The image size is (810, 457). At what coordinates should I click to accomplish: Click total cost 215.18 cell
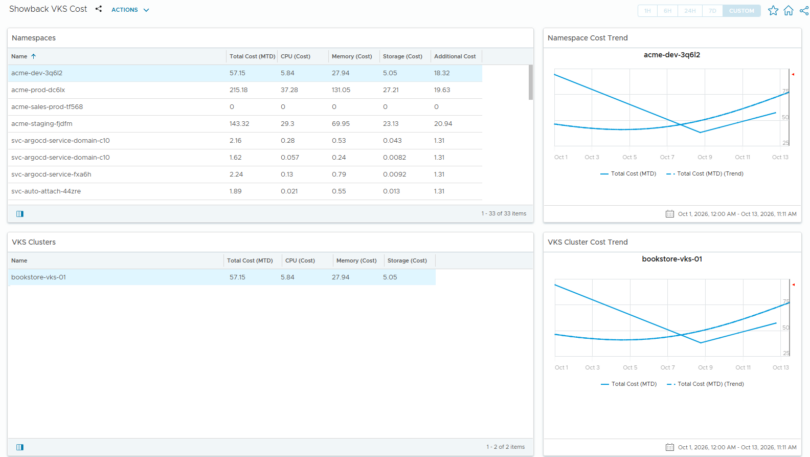click(239, 90)
